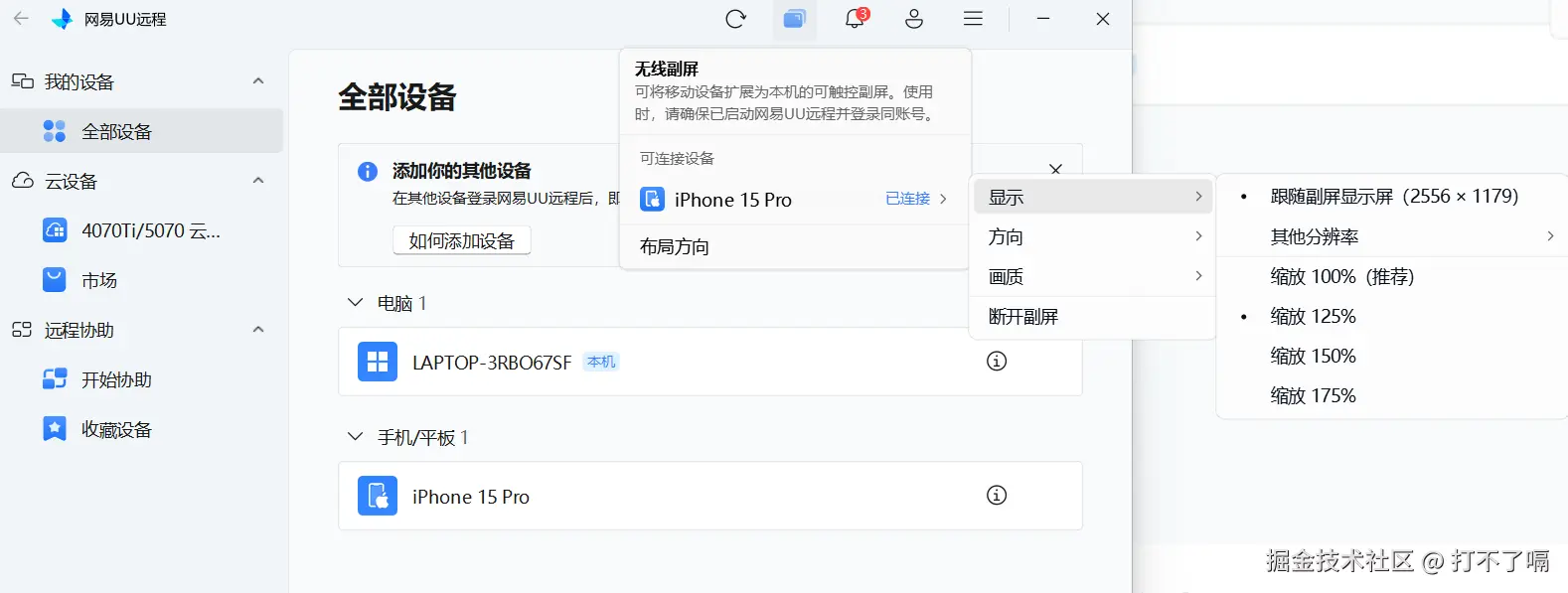Click the iPhone 15 Pro device list icon
The height and width of the screenshot is (593, 1568).
point(378,496)
